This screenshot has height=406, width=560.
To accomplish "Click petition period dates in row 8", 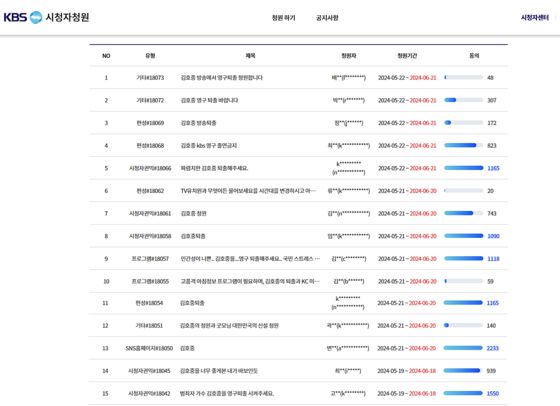I will 407,236.
